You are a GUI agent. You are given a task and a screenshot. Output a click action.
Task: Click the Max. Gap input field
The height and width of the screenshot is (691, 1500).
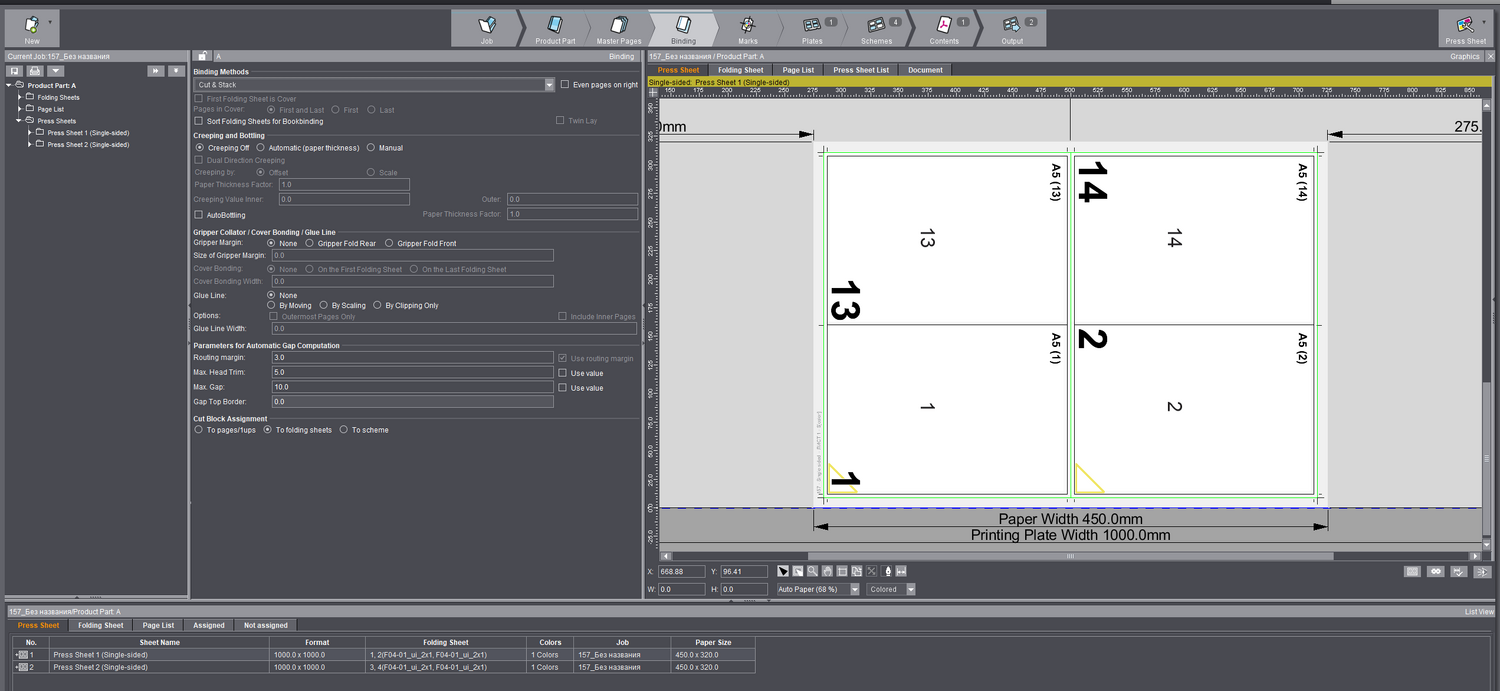point(413,387)
